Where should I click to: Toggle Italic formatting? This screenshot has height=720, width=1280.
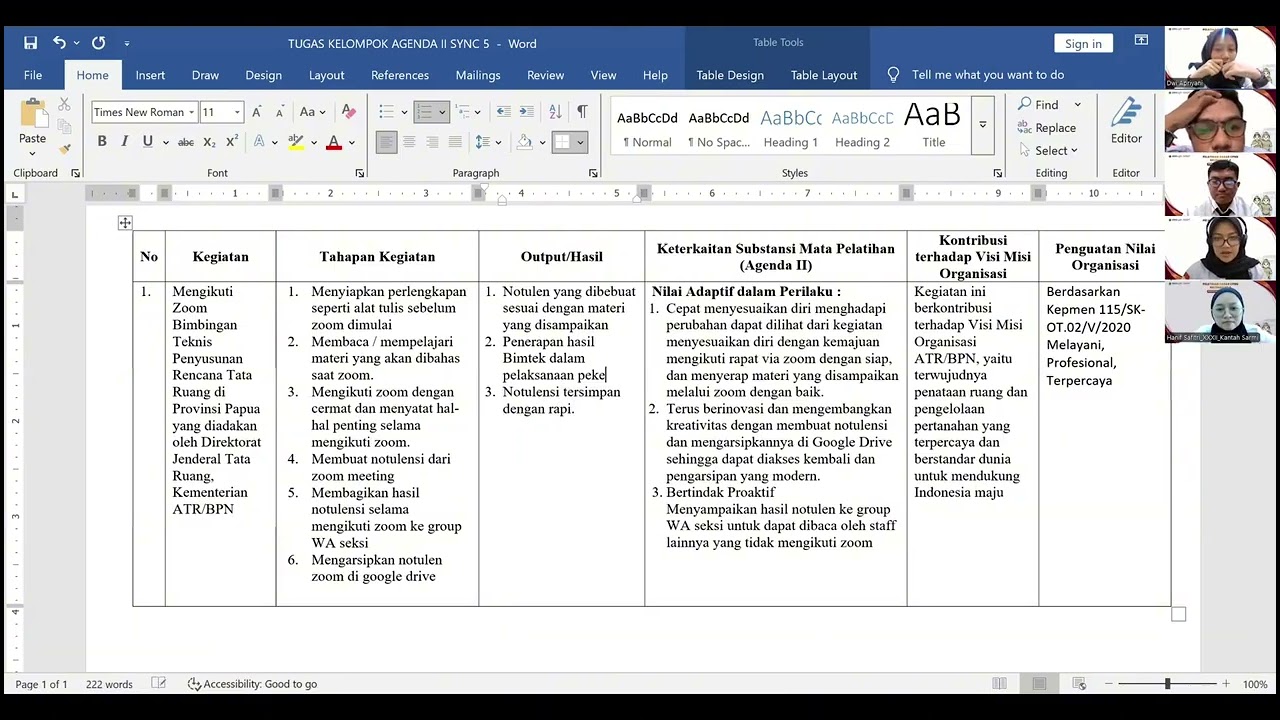(x=125, y=143)
